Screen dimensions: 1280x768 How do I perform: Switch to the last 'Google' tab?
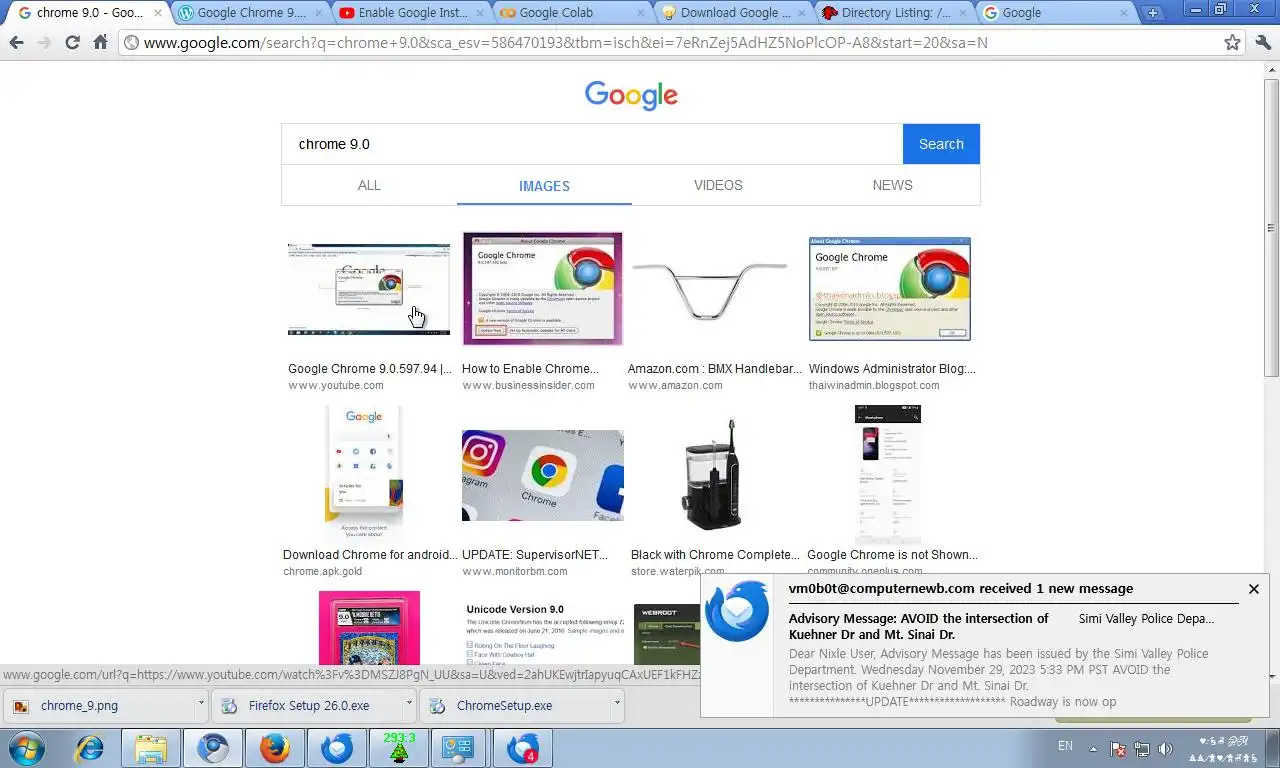coord(1056,13)
